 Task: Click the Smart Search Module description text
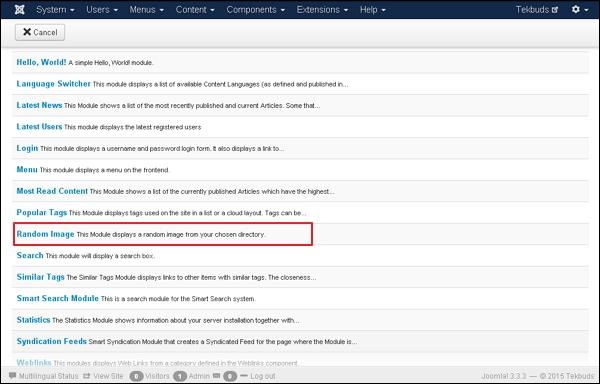(178, 299)
